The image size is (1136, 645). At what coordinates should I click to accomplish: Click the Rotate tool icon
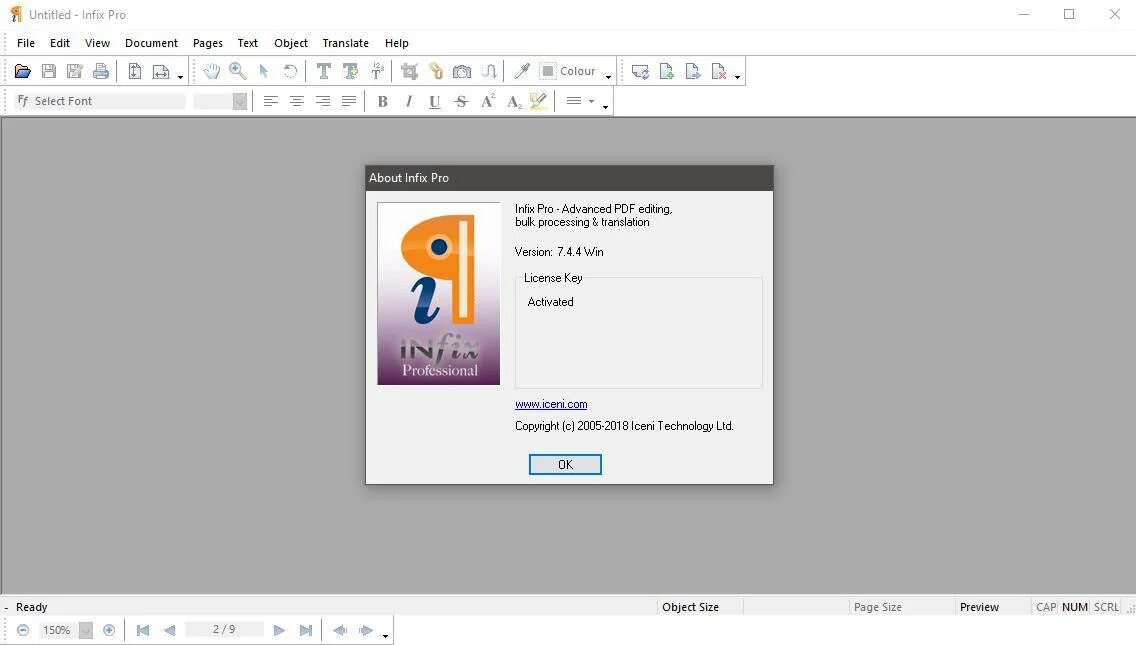[x=290, y=71]
